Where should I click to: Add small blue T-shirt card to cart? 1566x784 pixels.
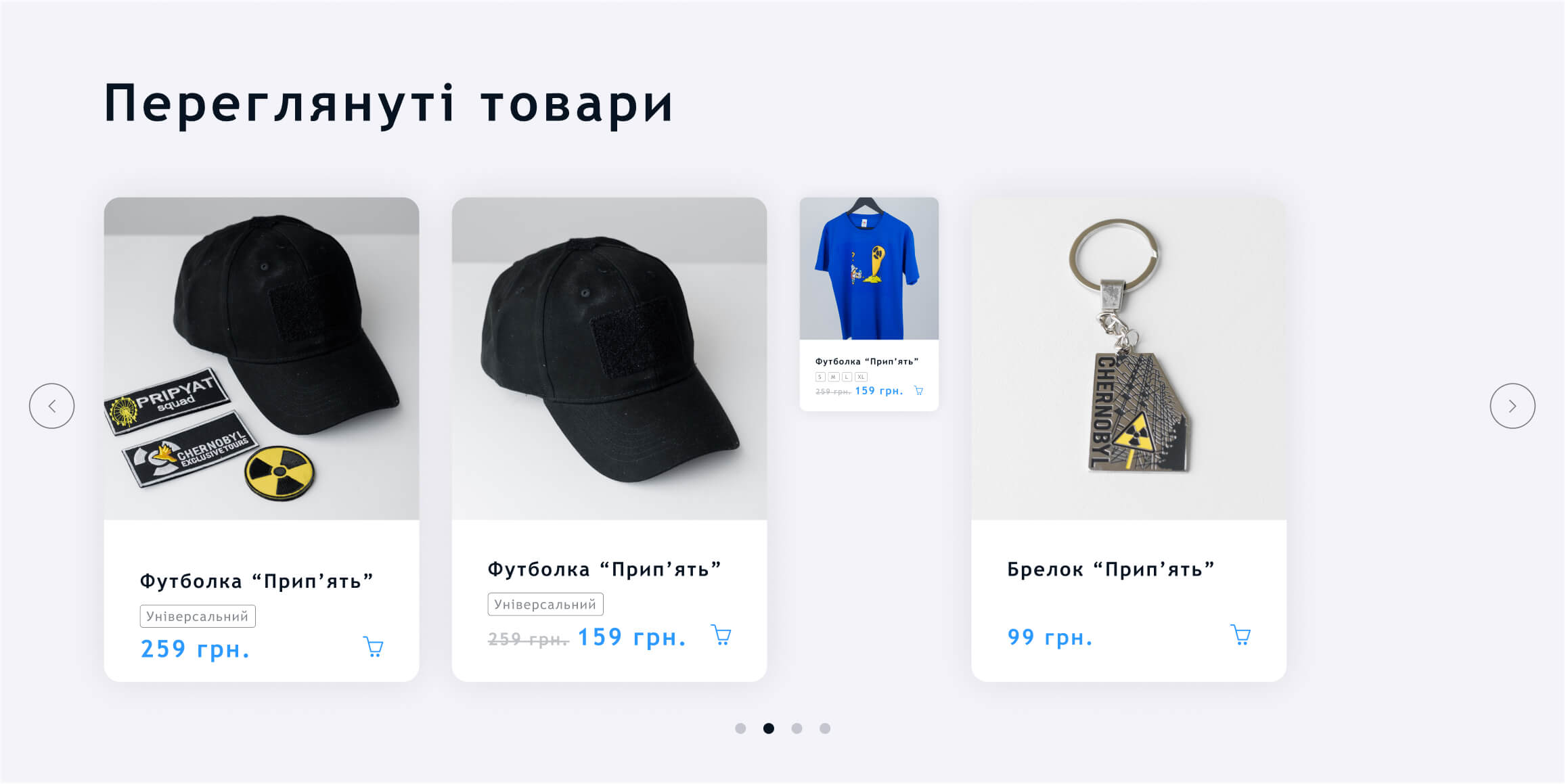coord(918,390)
